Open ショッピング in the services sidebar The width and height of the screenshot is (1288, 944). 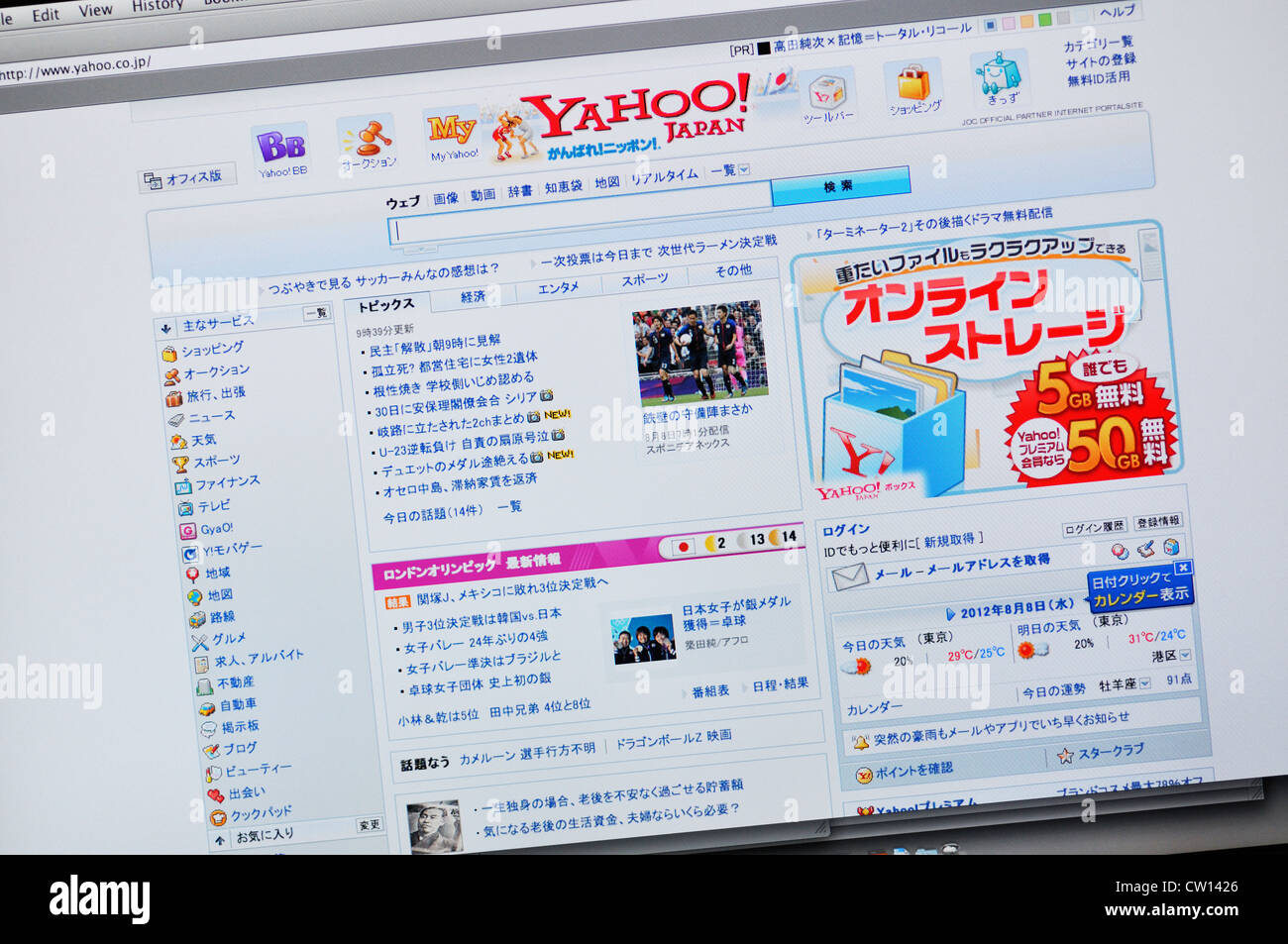(203, 351)
